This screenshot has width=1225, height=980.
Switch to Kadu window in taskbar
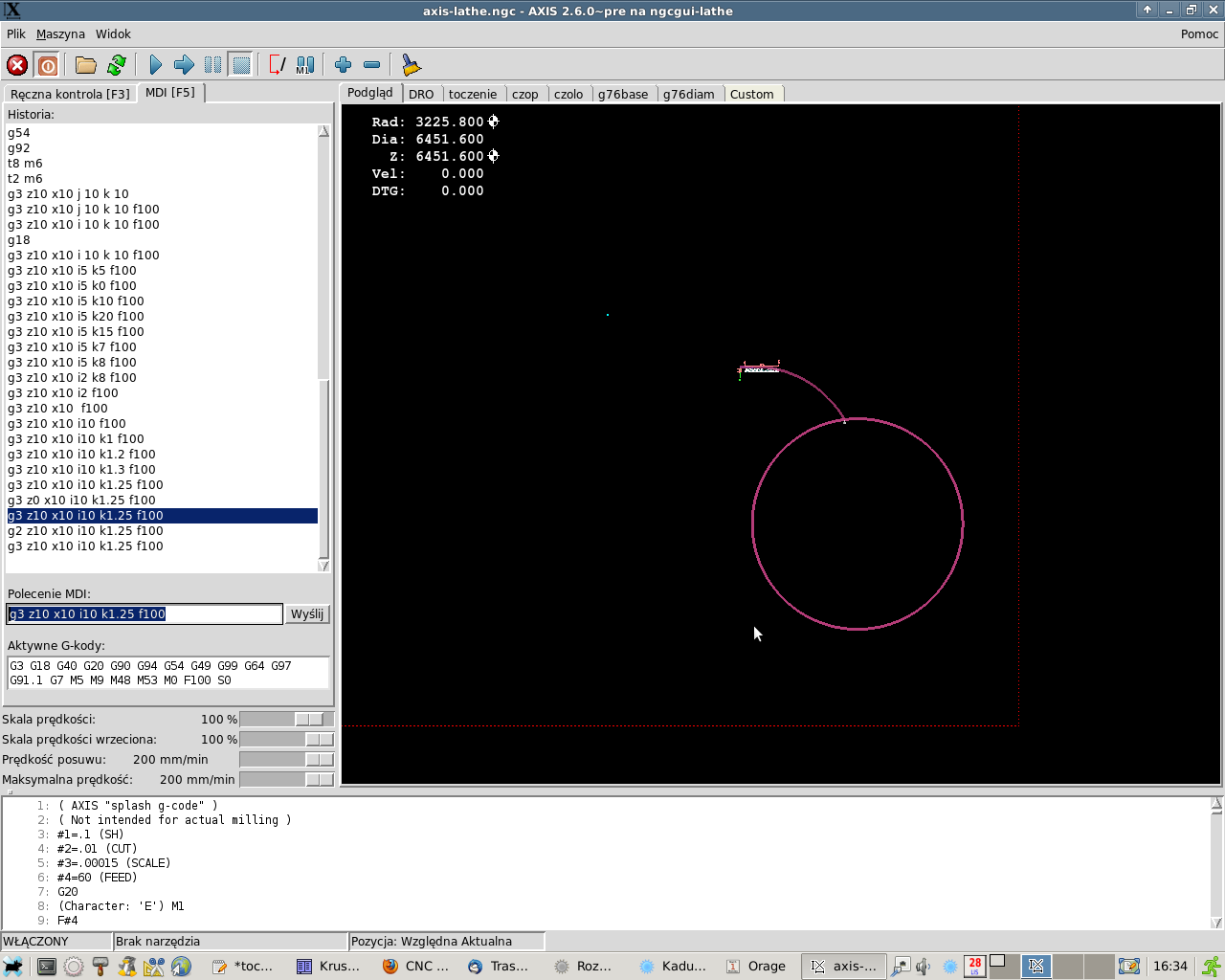(x=673, y=967)
